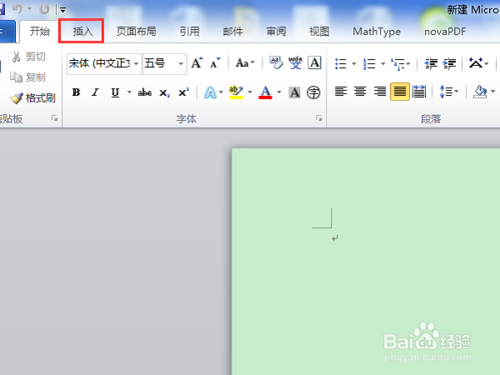Open the 邮件 tab

pos(233,31)
